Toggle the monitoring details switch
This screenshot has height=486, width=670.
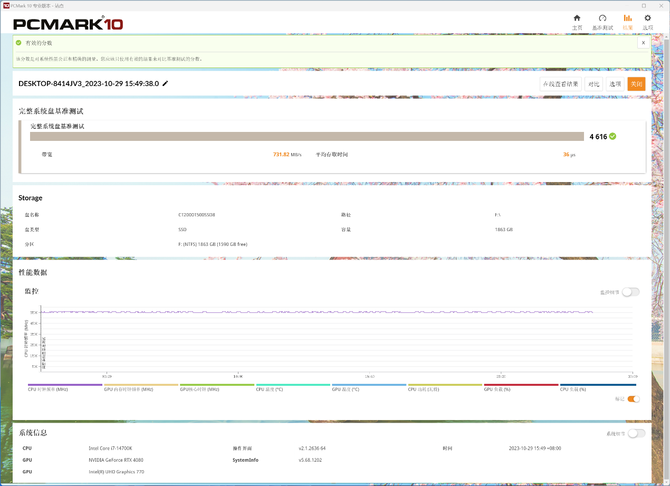click(631, 292)
